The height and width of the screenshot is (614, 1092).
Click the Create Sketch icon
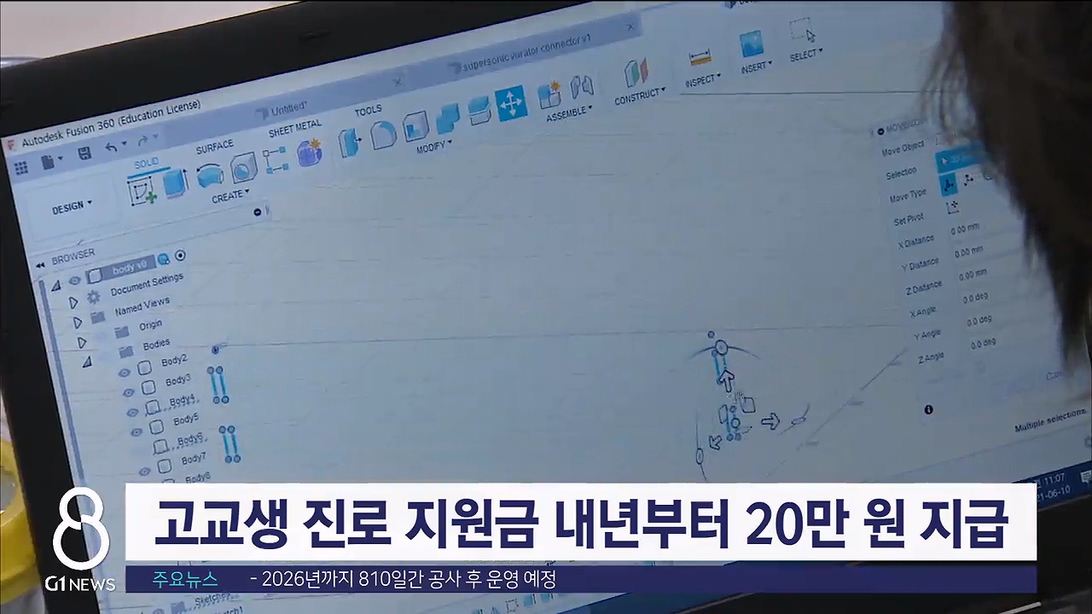141,188
